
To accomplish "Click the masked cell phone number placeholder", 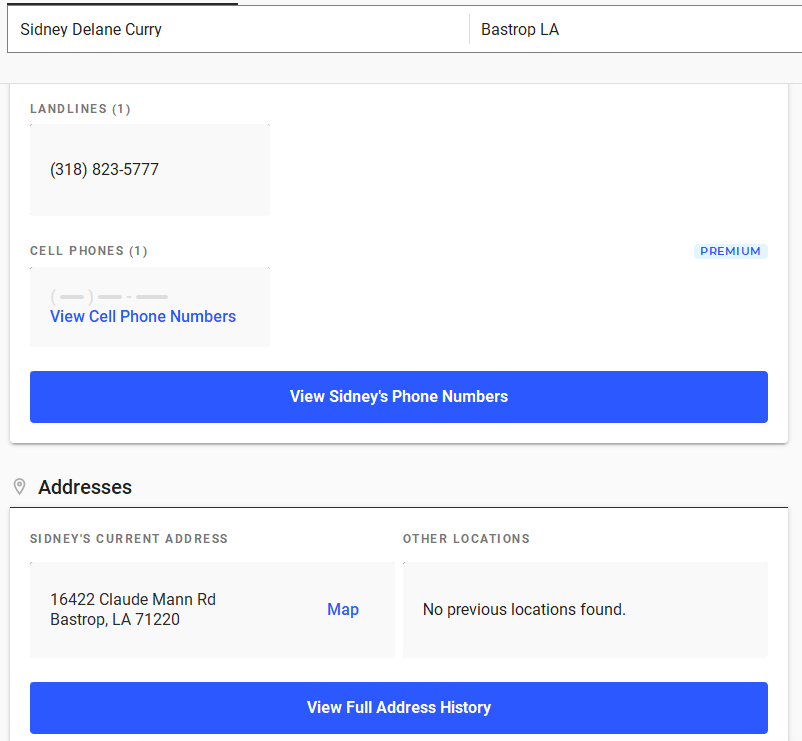I will coord(109,297).
